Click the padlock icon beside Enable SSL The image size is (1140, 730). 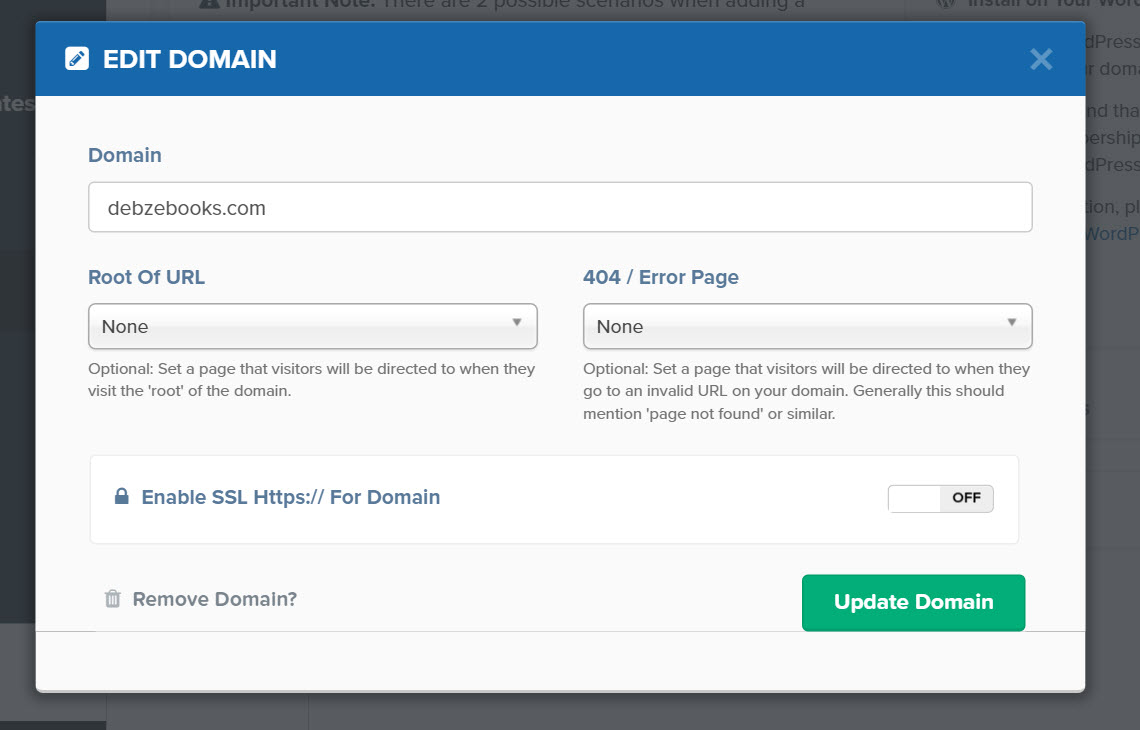pos(121,497)
